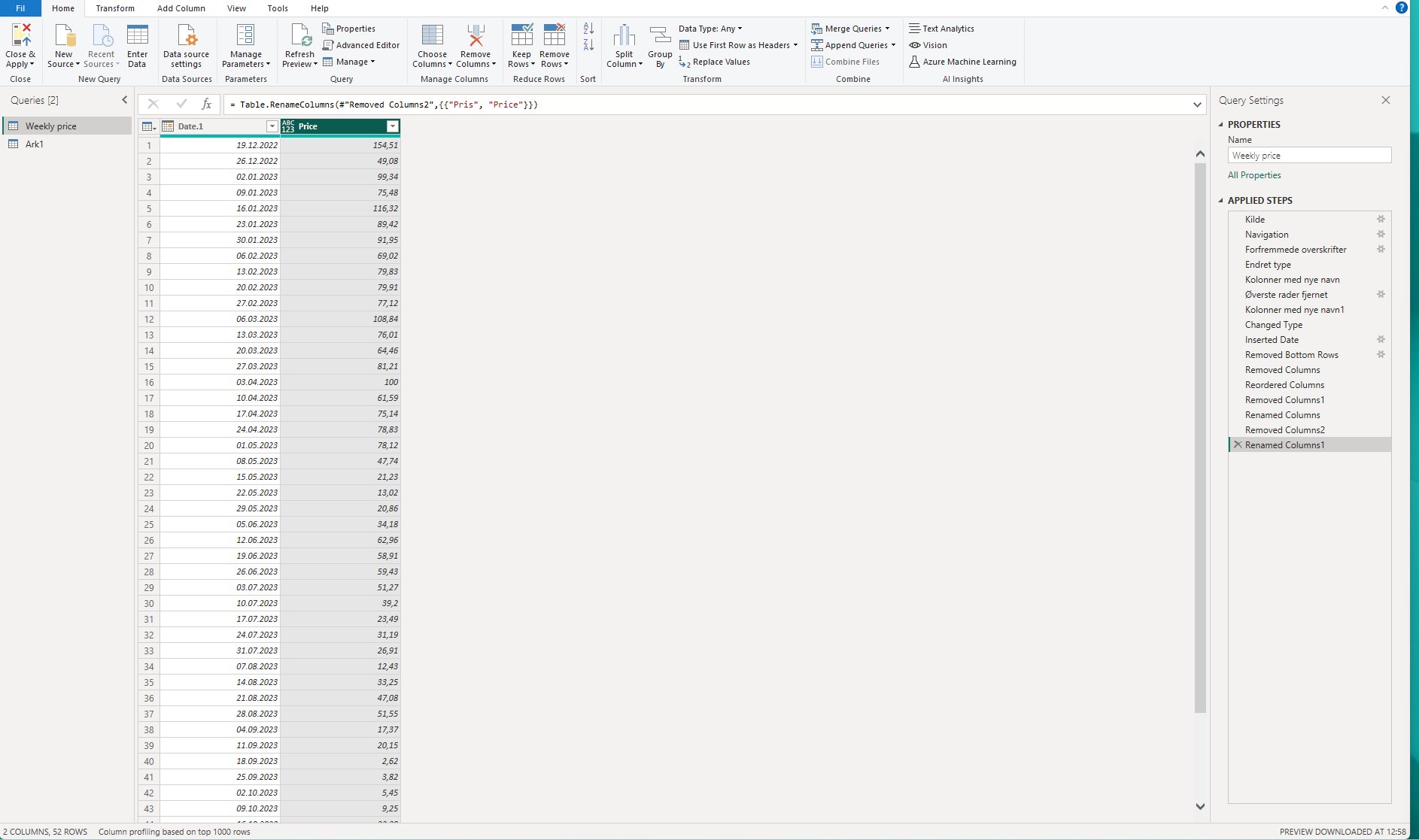Click the Remove Rows icon
This screenshot has height=840, width=1419.
click(555, 35)
